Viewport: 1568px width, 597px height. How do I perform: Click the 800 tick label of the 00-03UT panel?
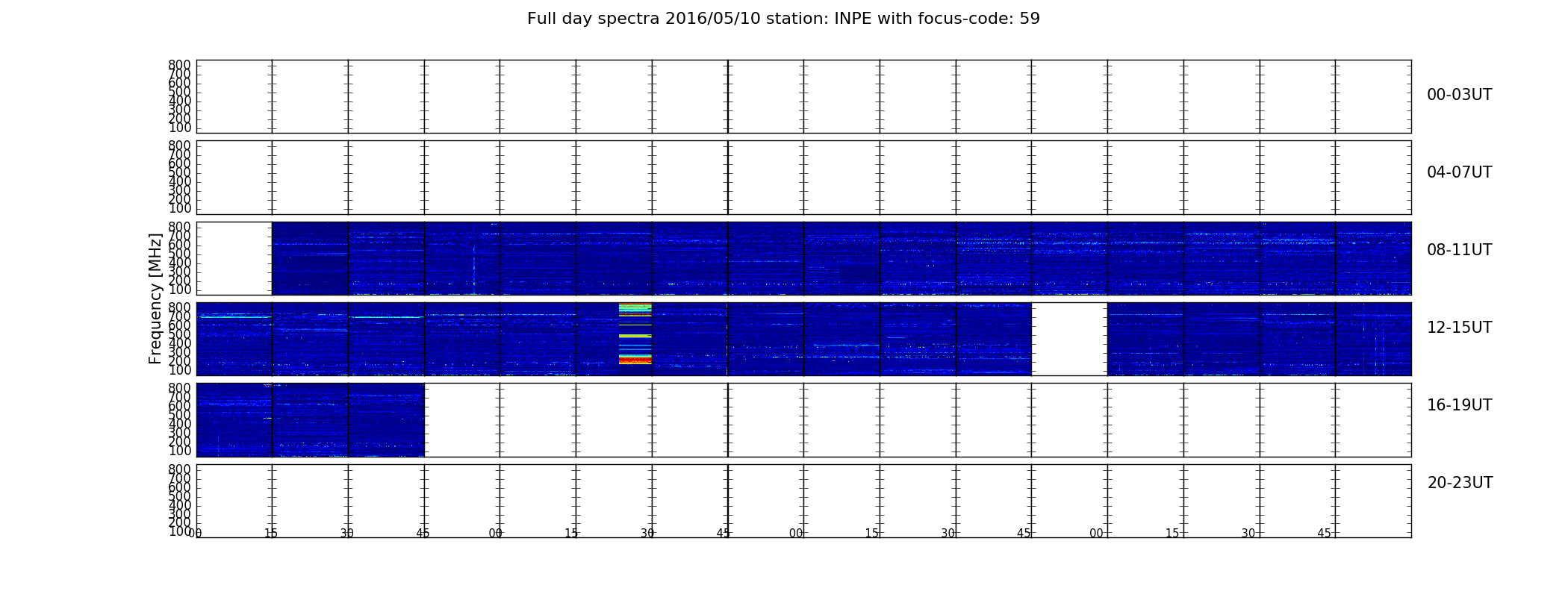pyautogui.click(x=179, y=65)
